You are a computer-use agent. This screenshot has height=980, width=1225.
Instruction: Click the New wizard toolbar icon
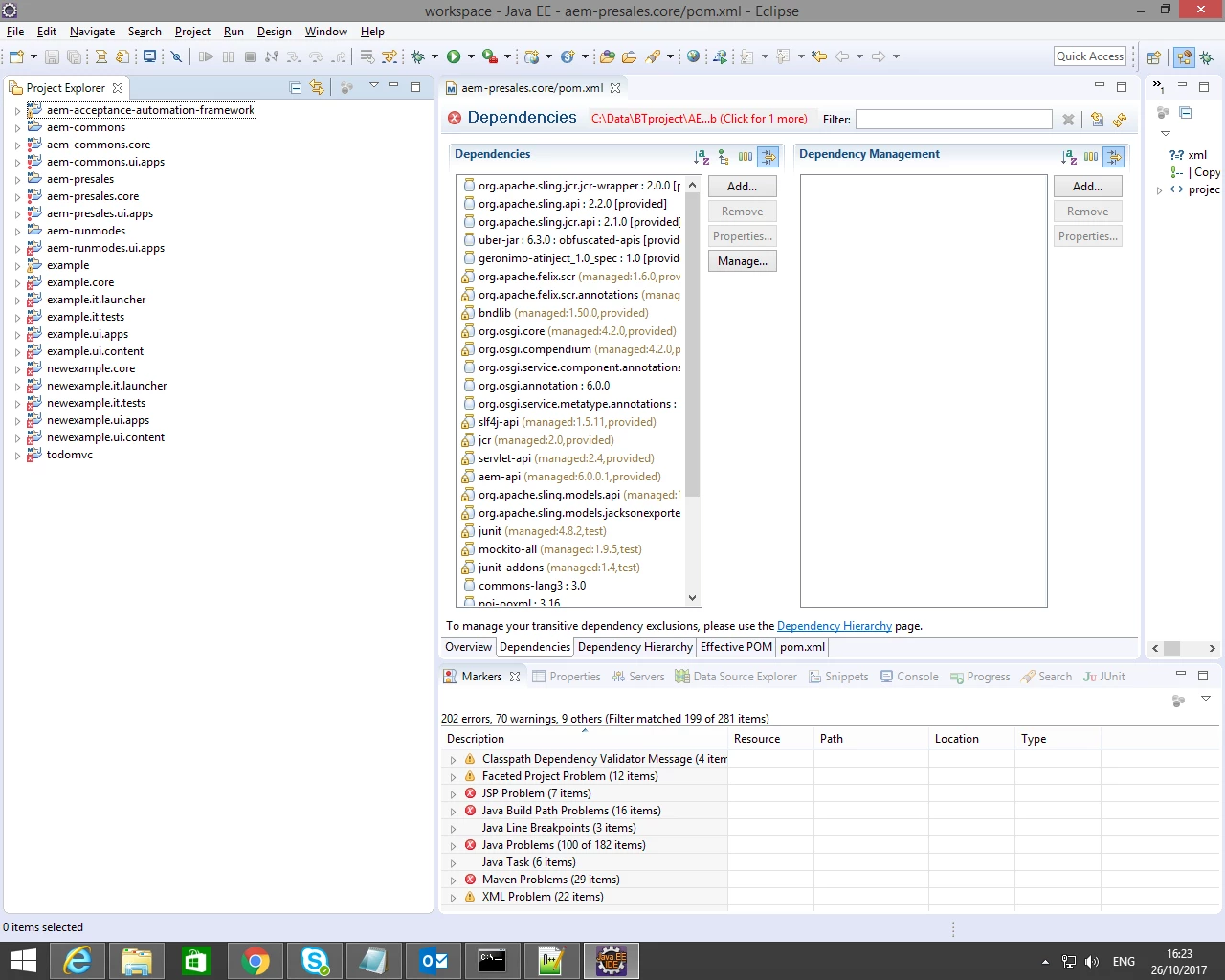click(x=15, y=56)
